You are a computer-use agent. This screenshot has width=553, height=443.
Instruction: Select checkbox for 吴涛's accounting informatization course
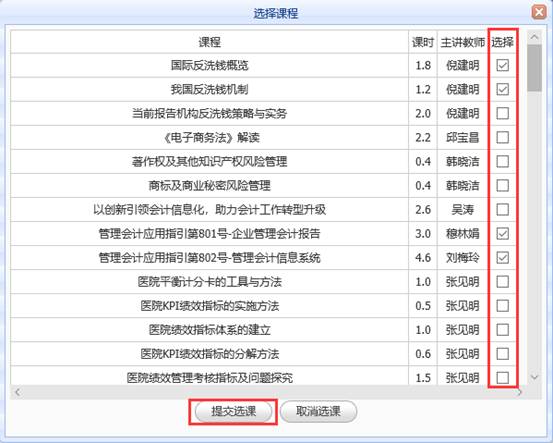(502, 210)
